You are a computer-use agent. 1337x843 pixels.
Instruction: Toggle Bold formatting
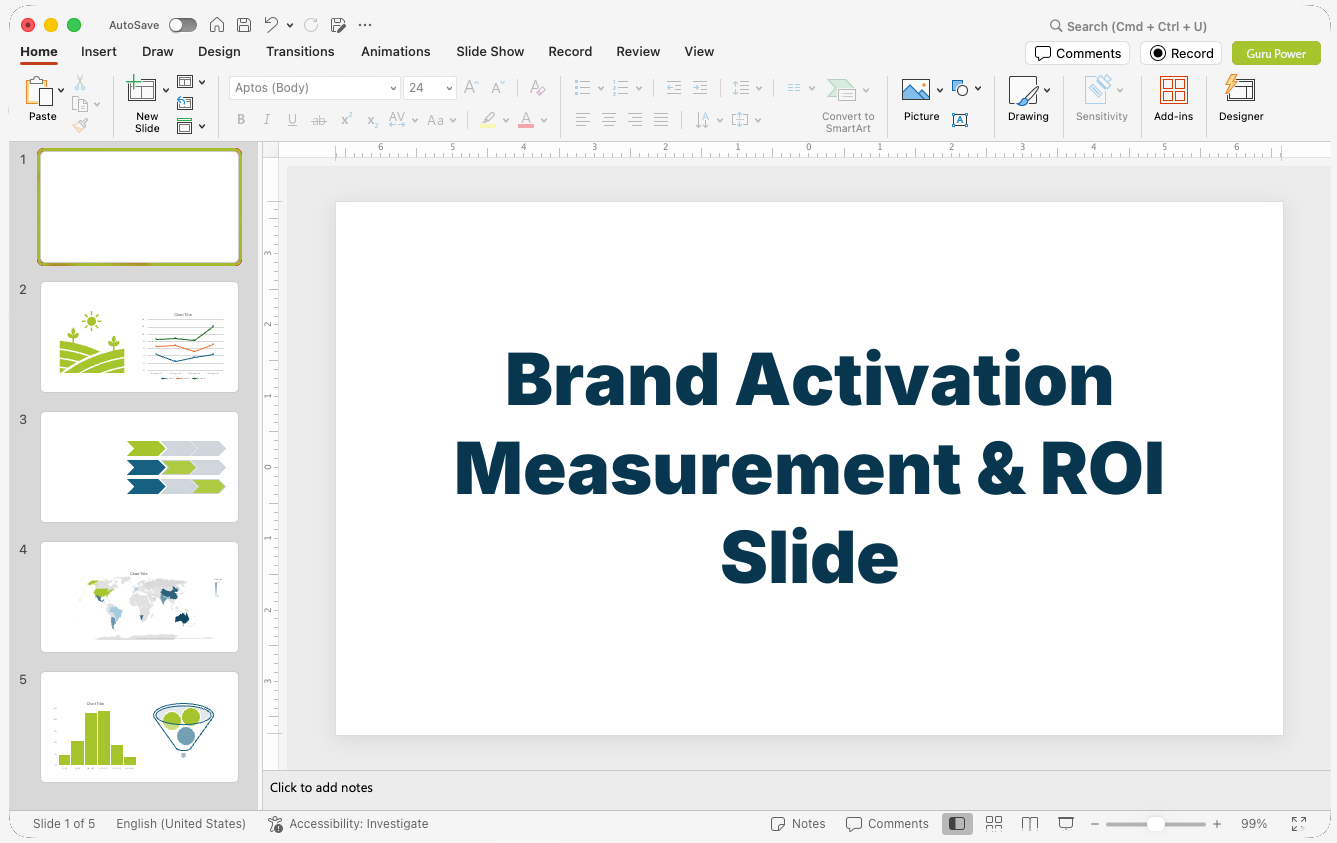[241, 120]
